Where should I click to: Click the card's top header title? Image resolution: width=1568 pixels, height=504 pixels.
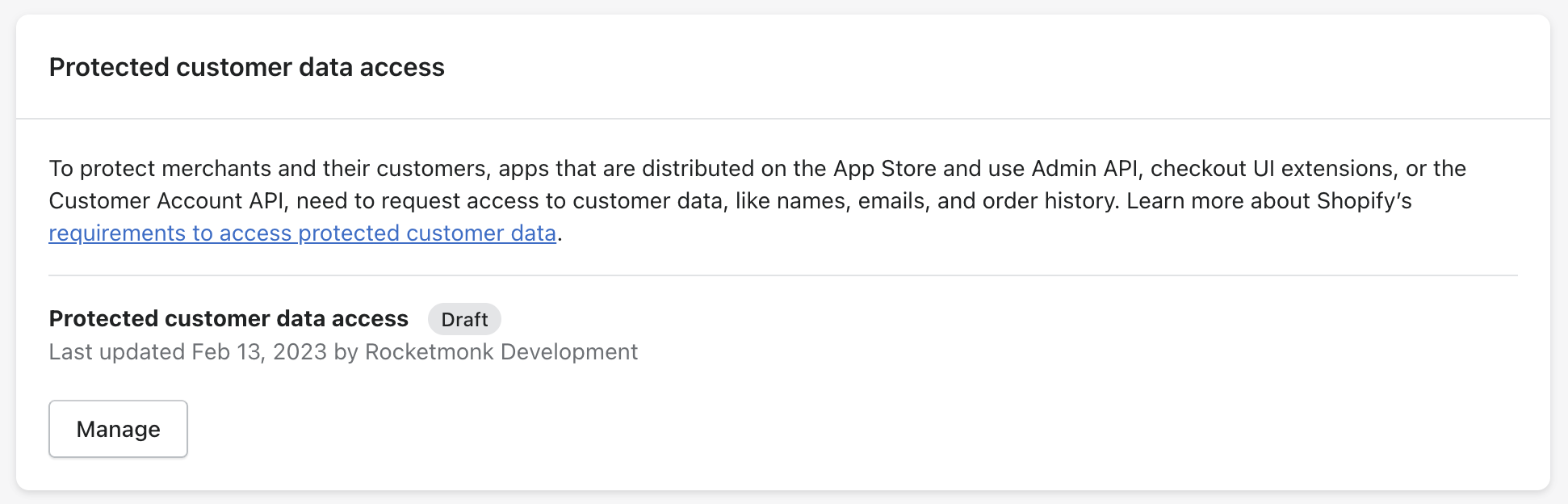click(x=246, y=67)
